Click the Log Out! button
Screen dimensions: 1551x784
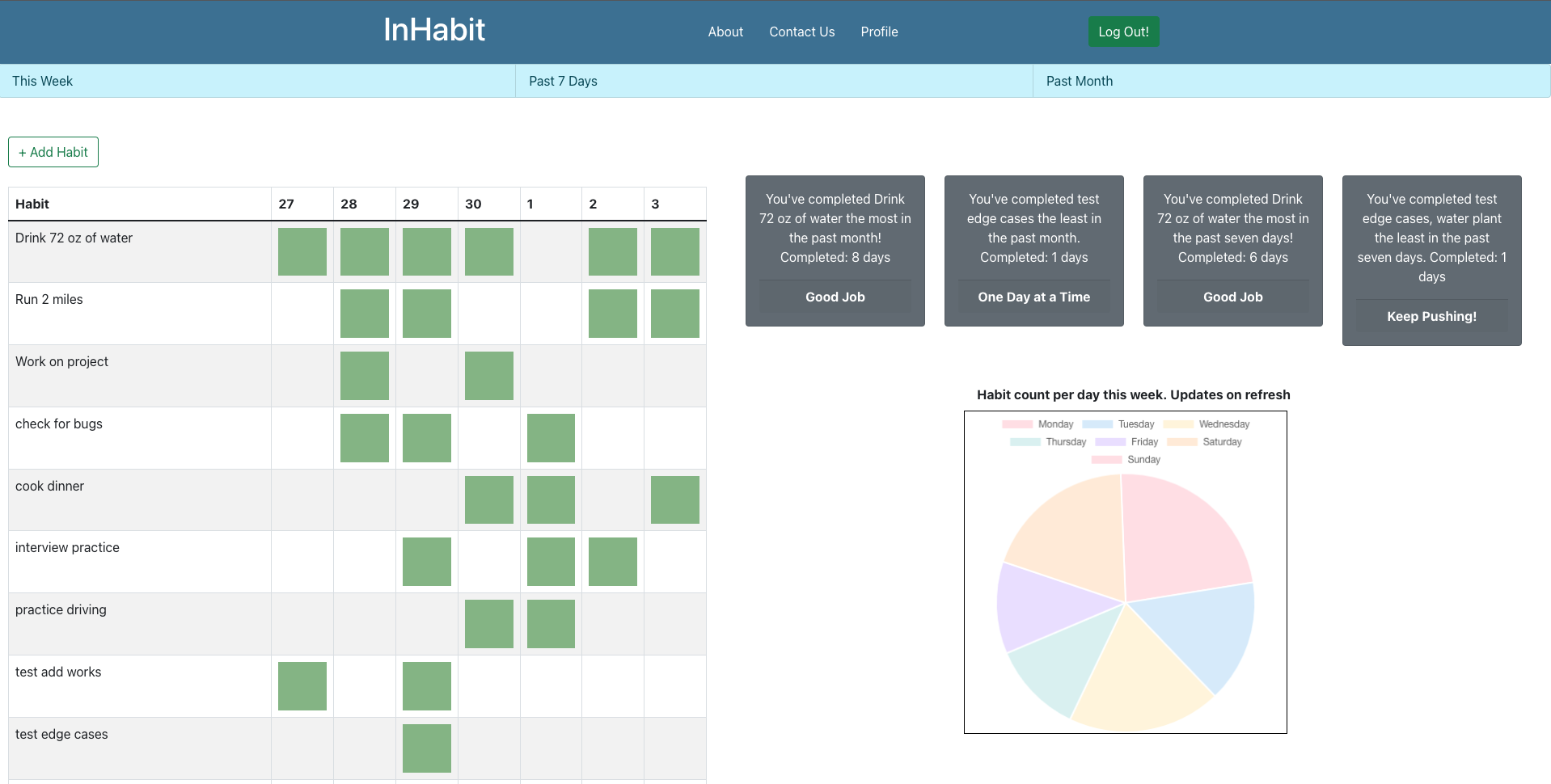pos(1122,32)
